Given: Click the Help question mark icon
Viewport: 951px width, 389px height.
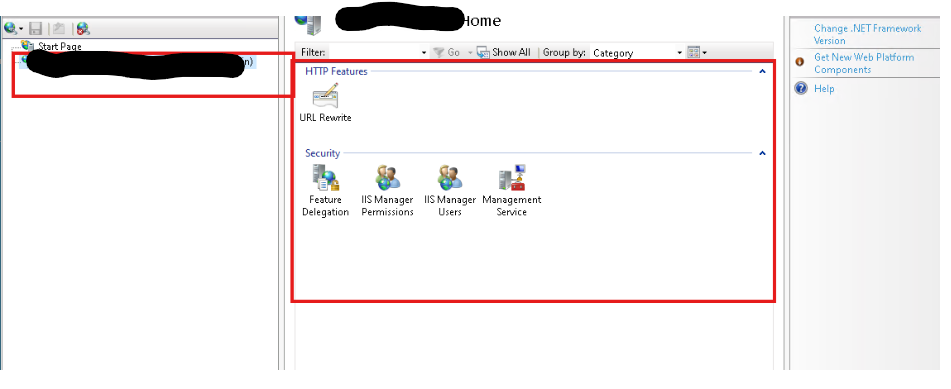Looking at the screenshot, I should click(x=801, y=89).
